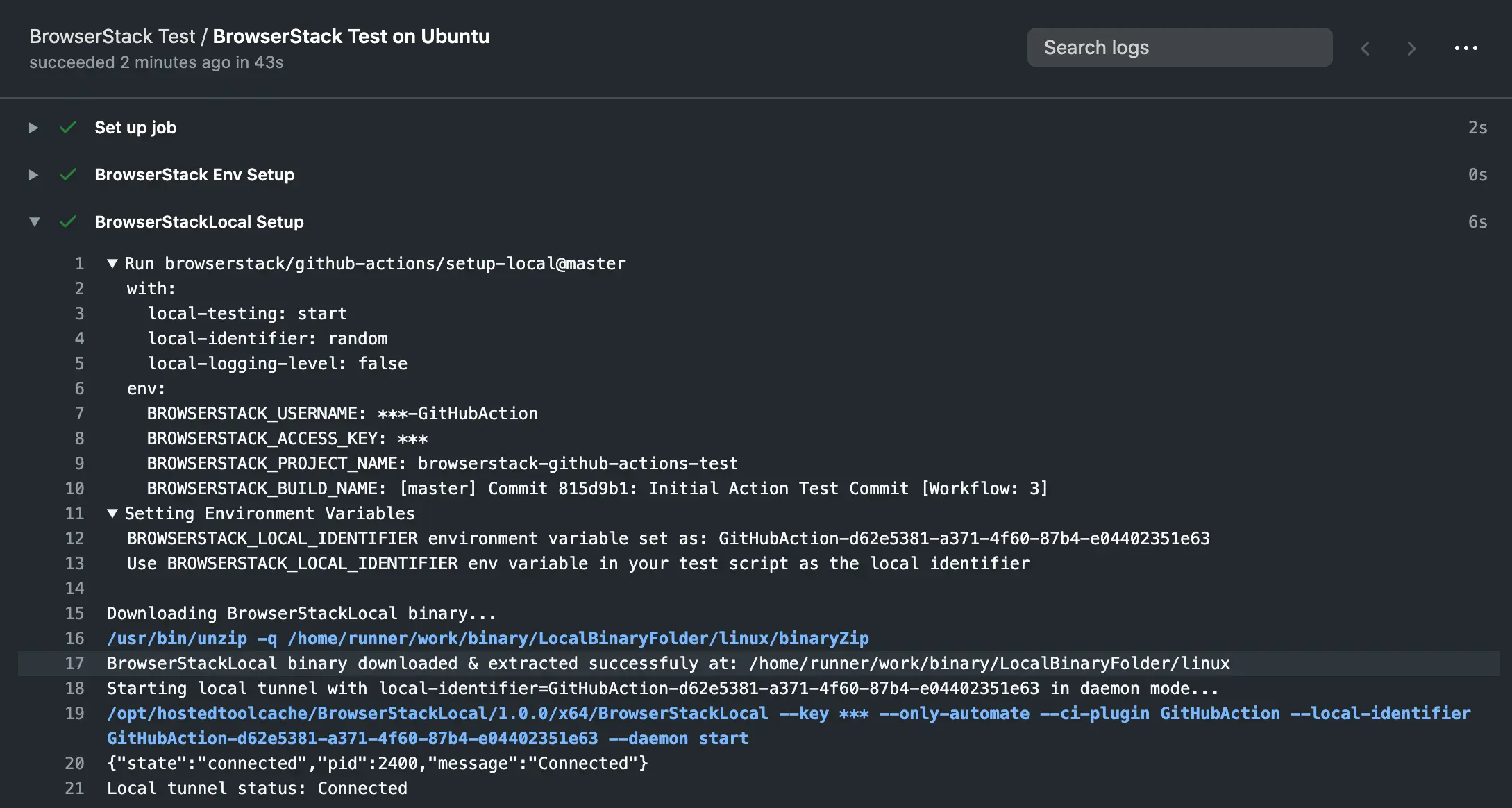
Task: Expand the Set up job step
Action: [x=33, y=128]
